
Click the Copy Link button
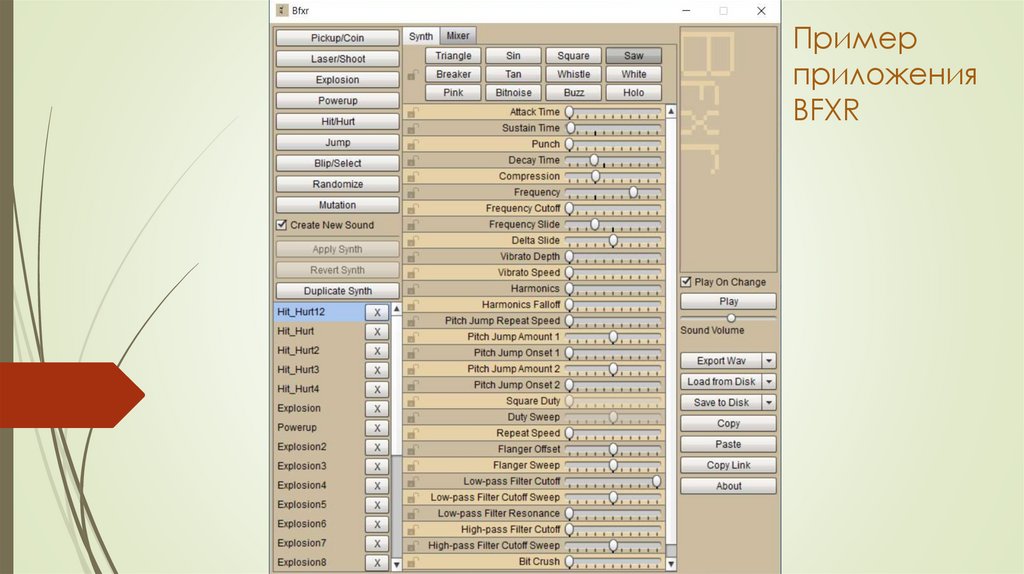[x=728, y=466]
